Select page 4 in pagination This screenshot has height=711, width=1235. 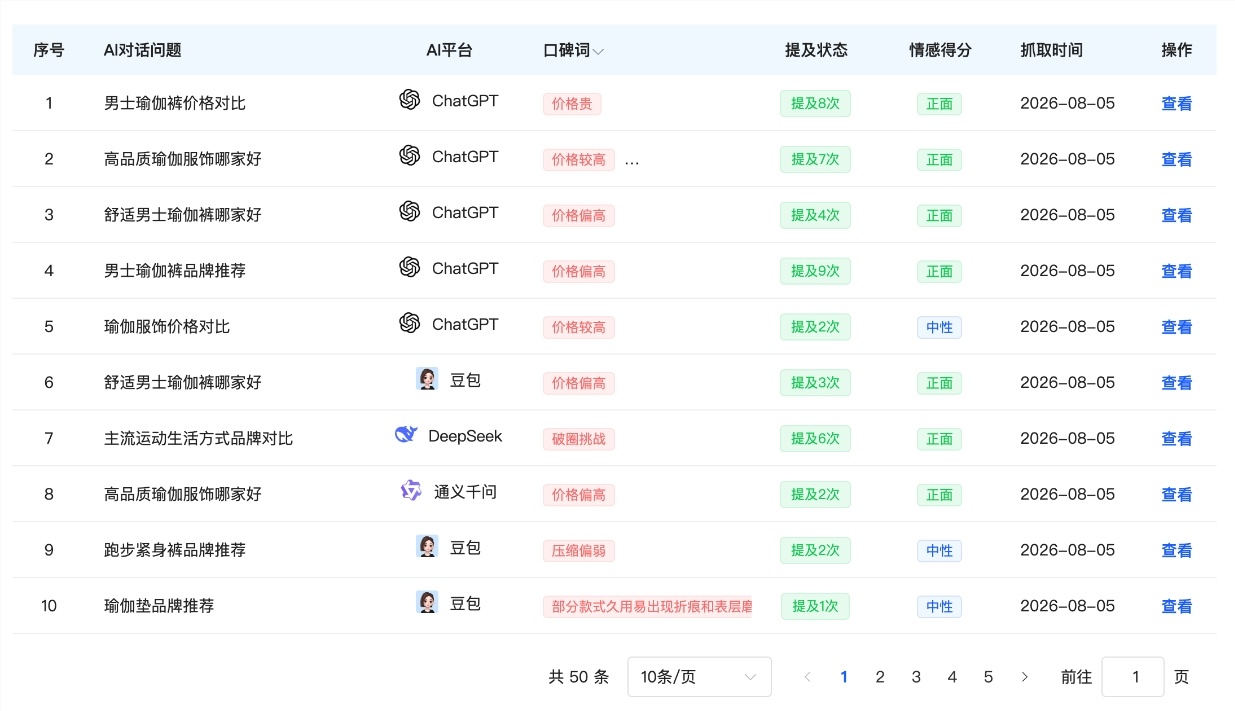(952, 677)
